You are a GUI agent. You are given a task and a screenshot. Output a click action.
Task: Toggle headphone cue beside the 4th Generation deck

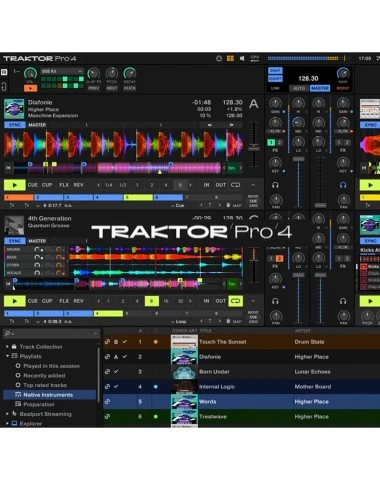coord(275,301)
